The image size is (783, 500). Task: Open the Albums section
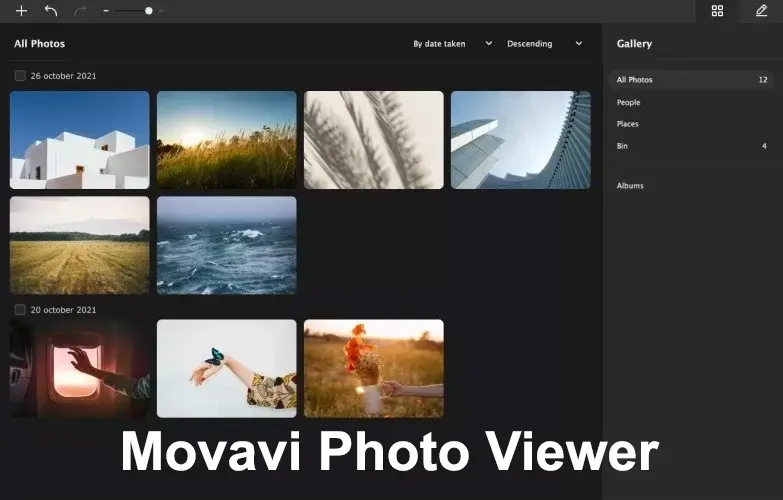(x=630, y=186)
